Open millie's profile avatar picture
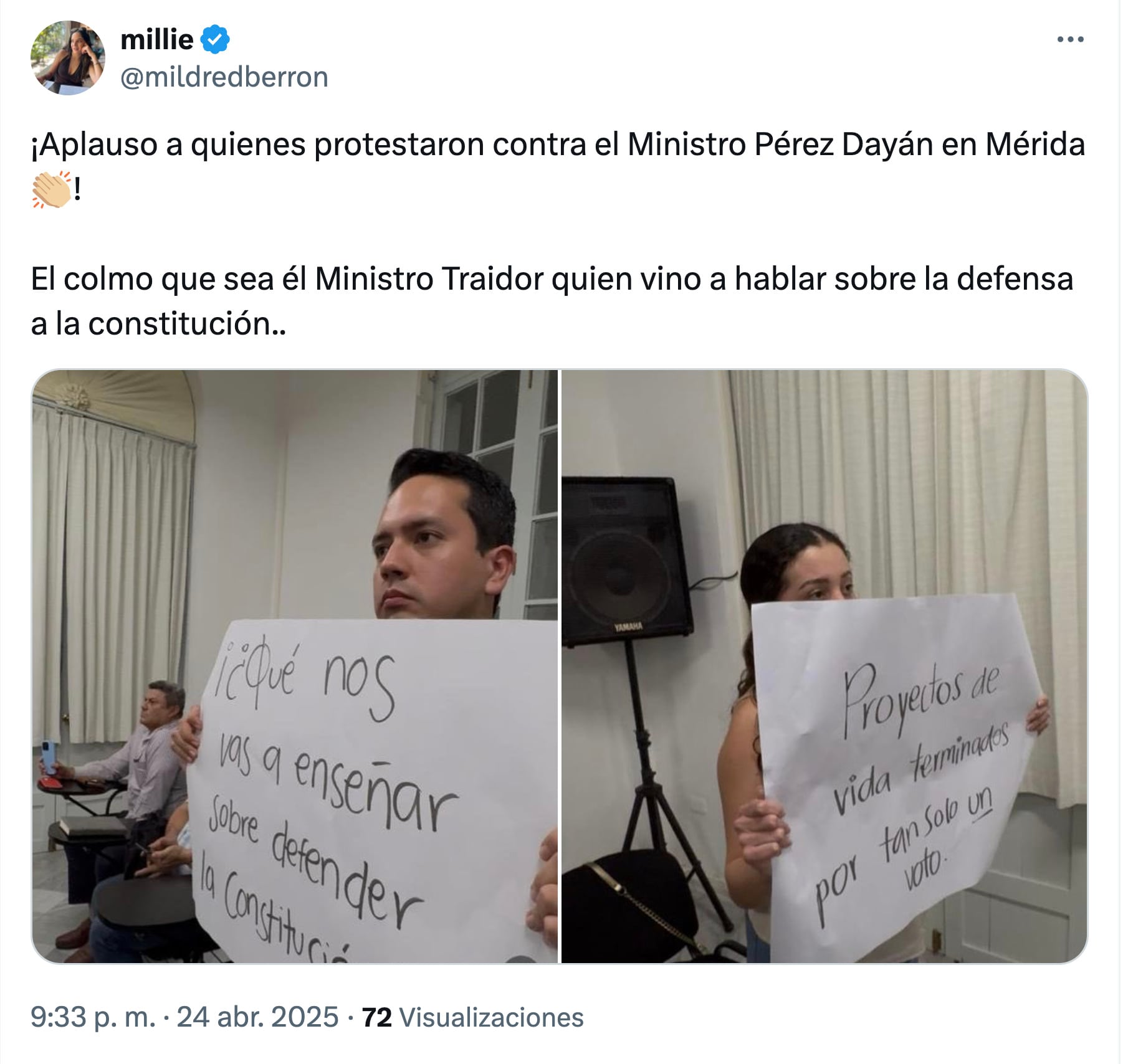The width and height of the screenshot is (1123, 1064). (x=67, y=57)
